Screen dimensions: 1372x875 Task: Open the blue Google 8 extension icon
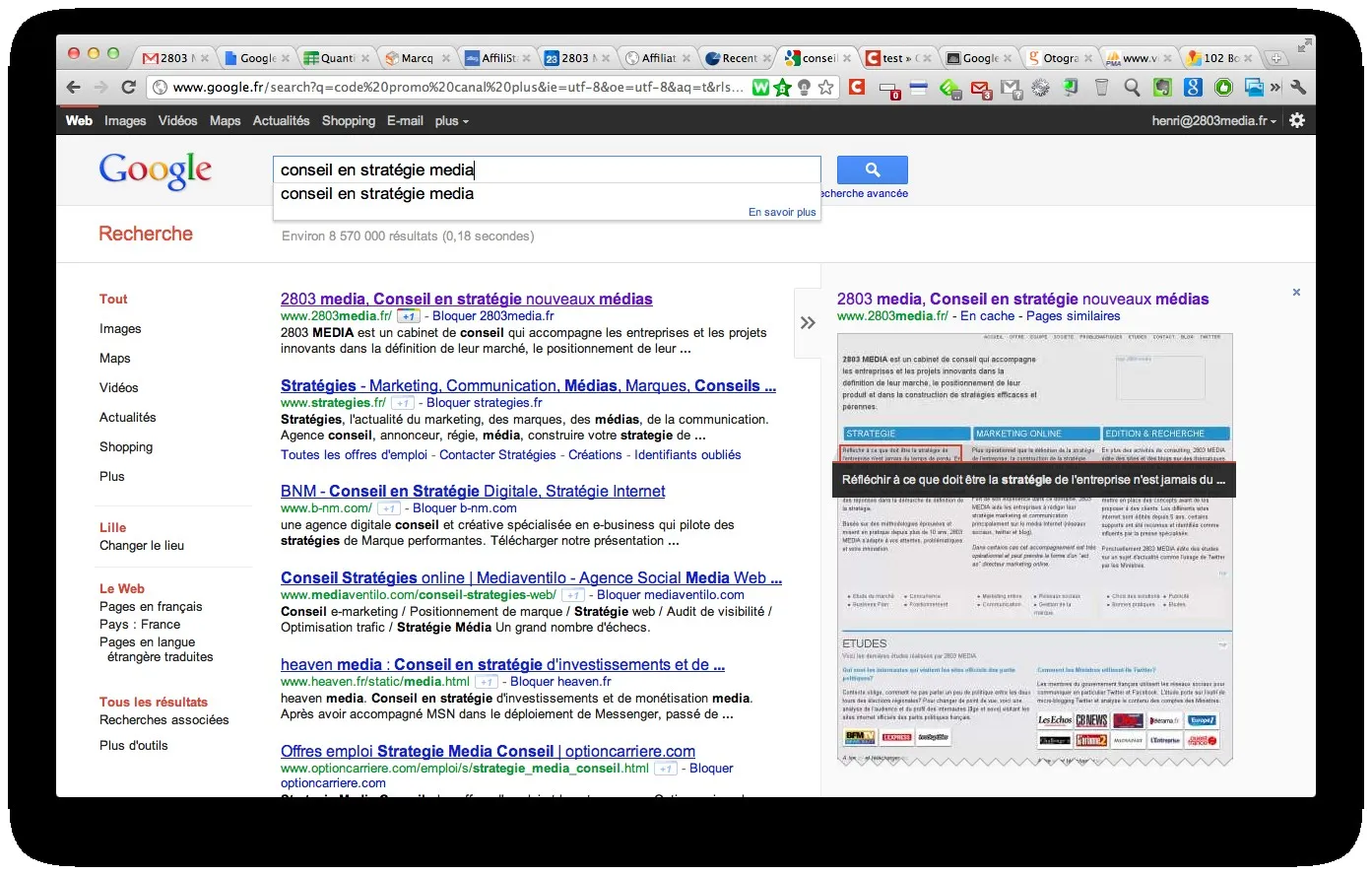coord(1193,88)
